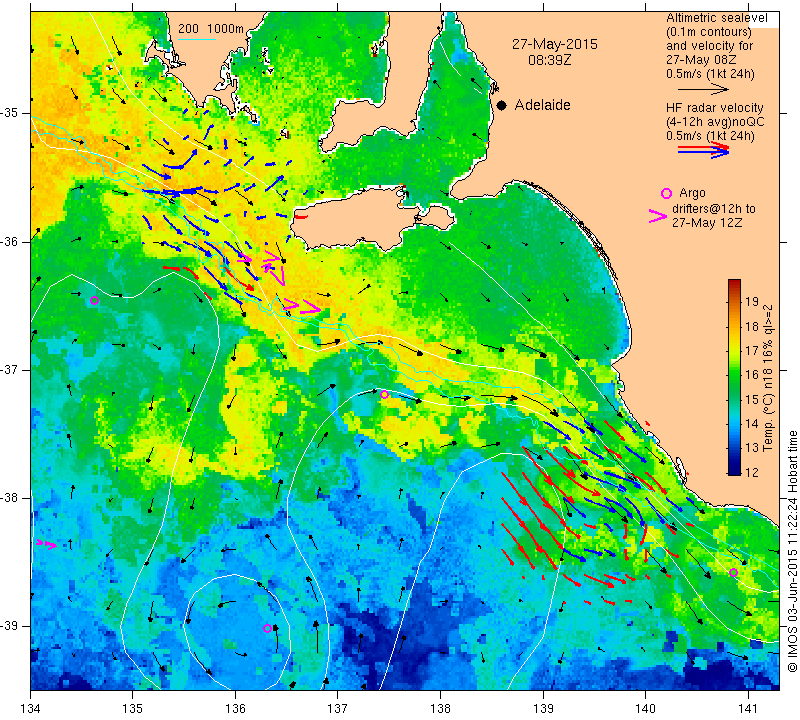Viewport: 800px width, 720px height.
Task: Click the 'Argo' legend label
Action: tap(692, 193)
